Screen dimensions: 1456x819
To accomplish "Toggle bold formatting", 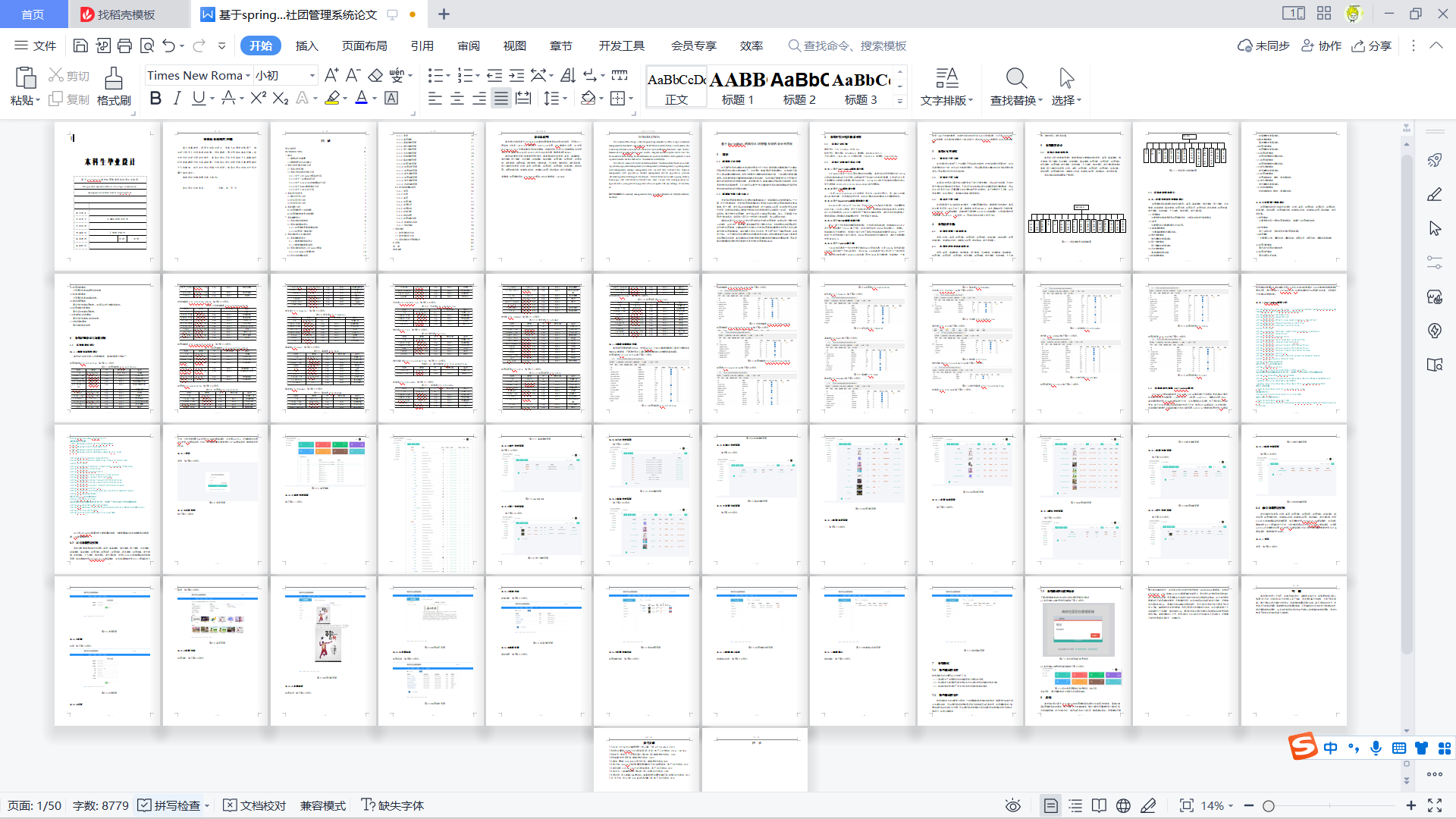I will coord(155,99).
